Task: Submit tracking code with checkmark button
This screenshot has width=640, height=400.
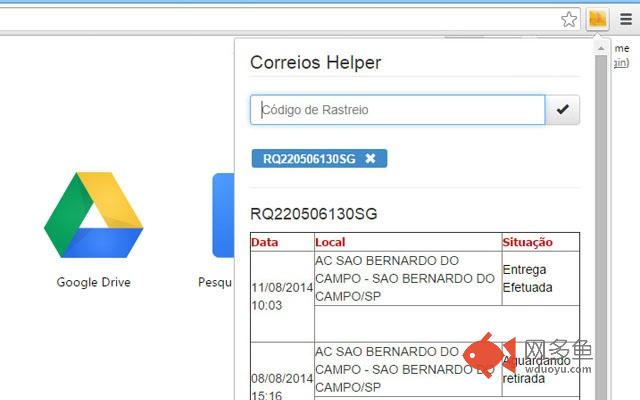Action: point(563,110)
